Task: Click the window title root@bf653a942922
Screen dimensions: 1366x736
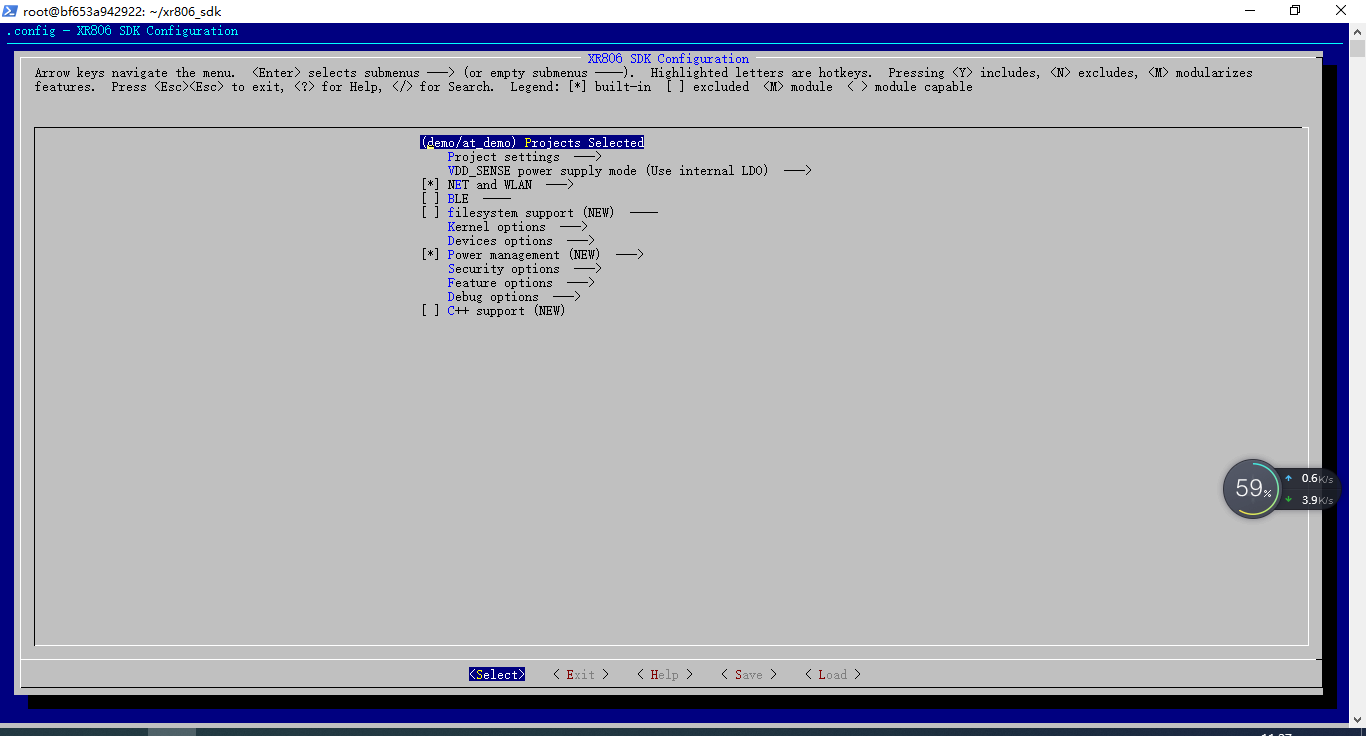Action: (122, 11)
